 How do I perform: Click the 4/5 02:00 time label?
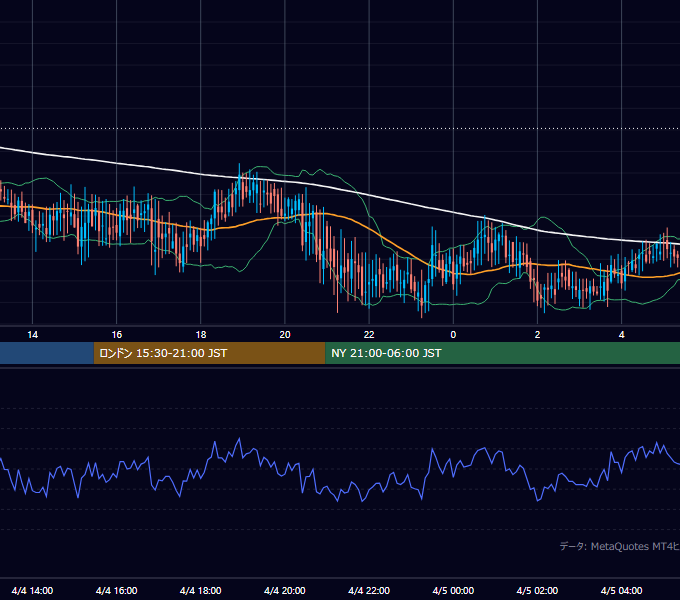537,590
